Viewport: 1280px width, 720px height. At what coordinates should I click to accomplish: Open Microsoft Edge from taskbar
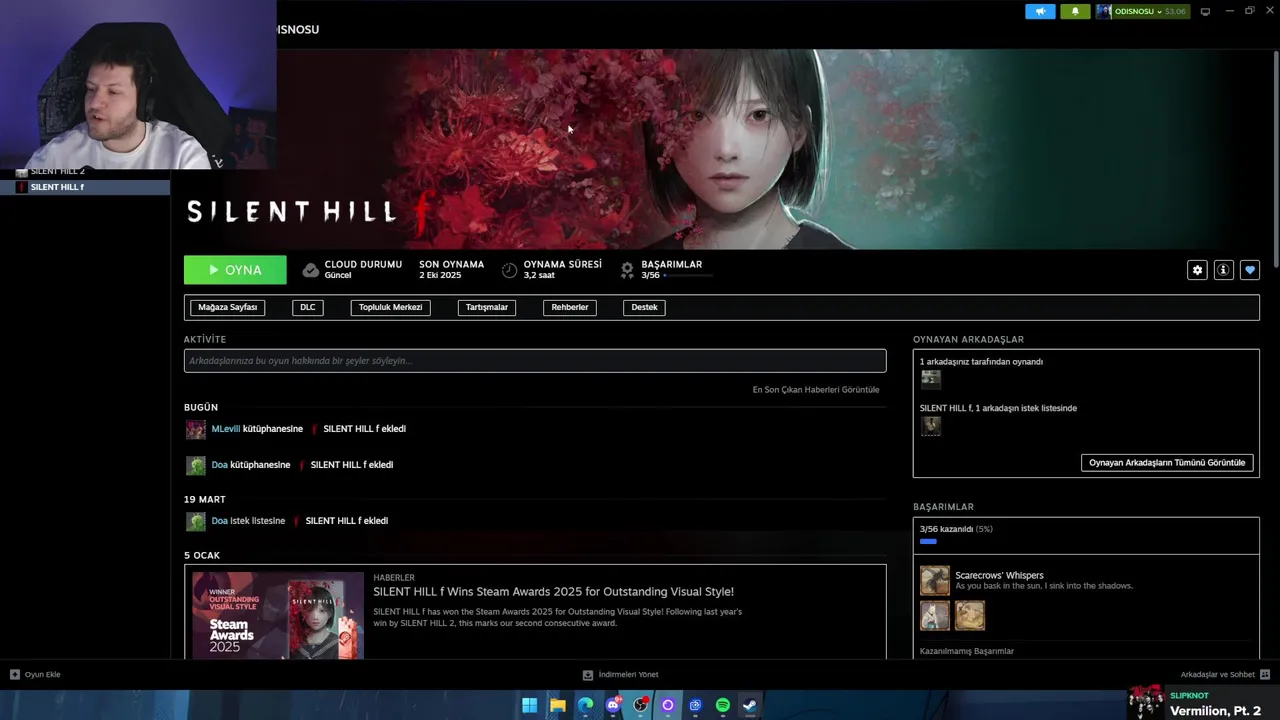[x=585, y=705]
